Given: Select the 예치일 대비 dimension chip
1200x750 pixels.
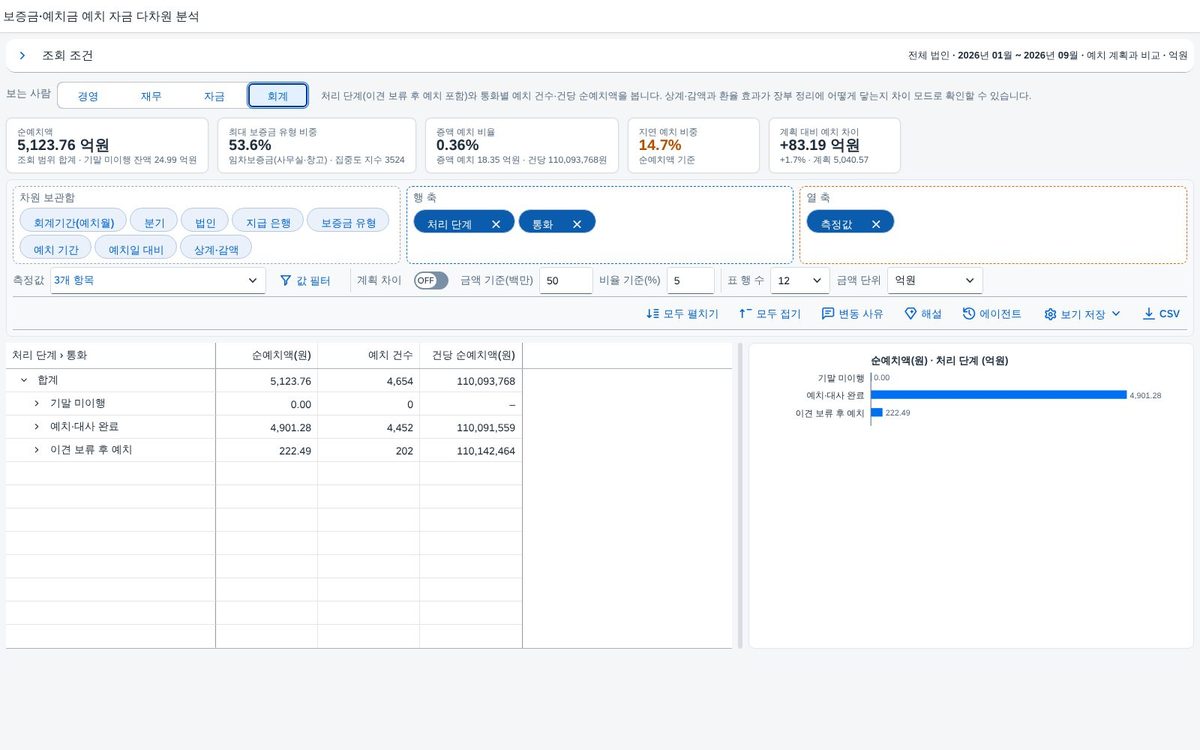Looking at the screenshot, I should click(x=136, y=248).
